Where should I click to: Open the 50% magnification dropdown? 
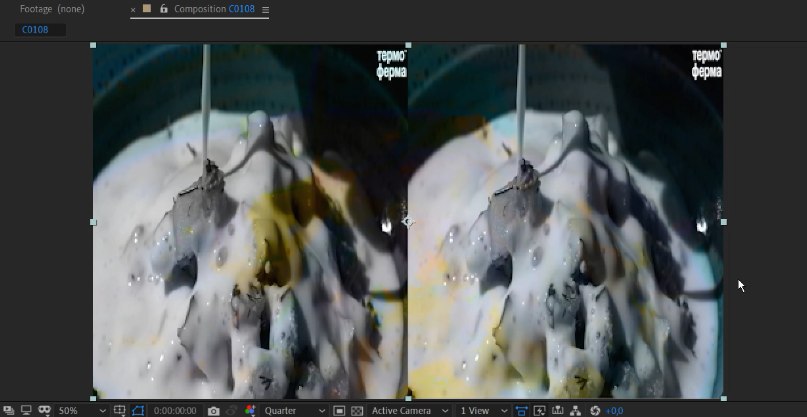tap(81, 410)
